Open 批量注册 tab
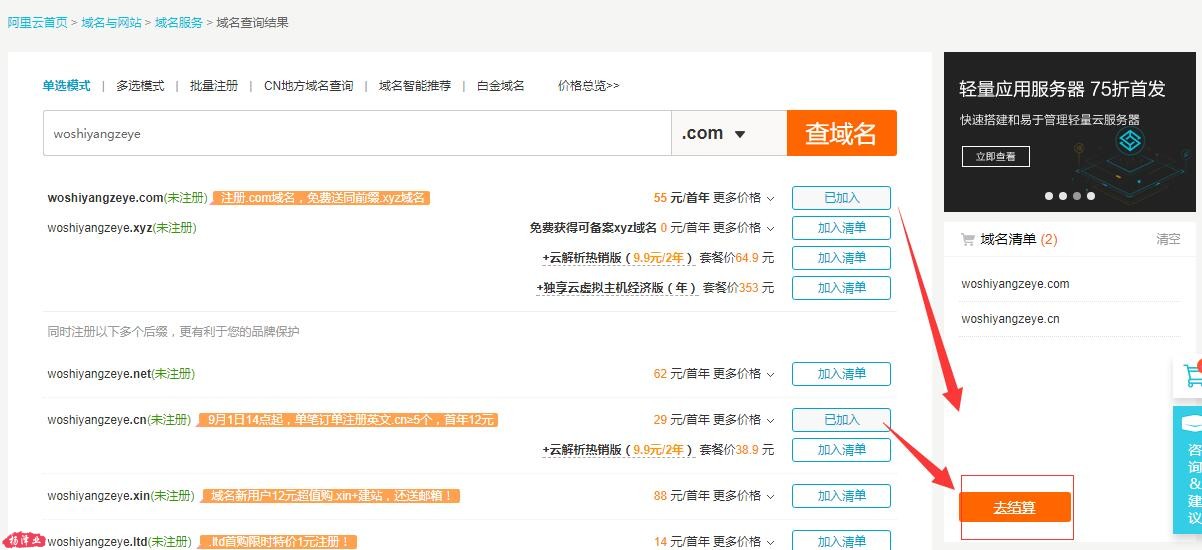The height and width of the screenshot is (550, 1202). [214, 86]
